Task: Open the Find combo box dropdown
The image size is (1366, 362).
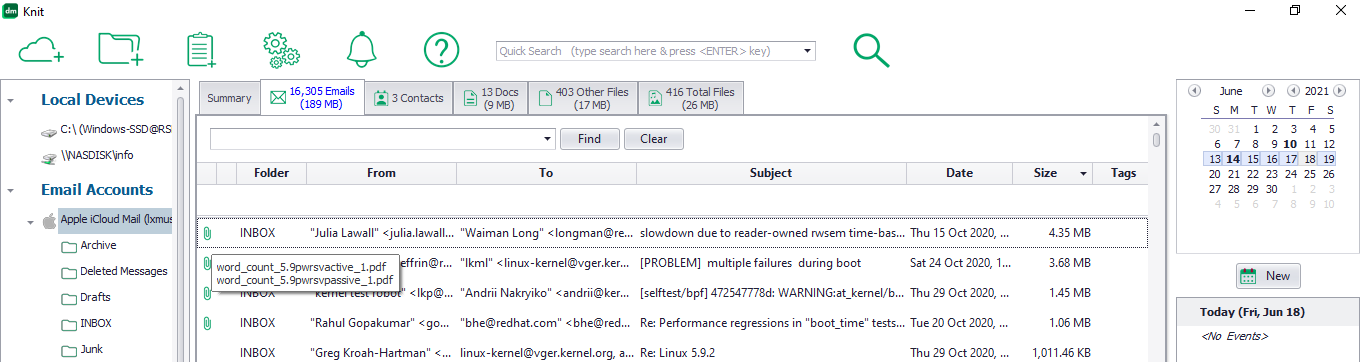Action: tap(548, 139)
